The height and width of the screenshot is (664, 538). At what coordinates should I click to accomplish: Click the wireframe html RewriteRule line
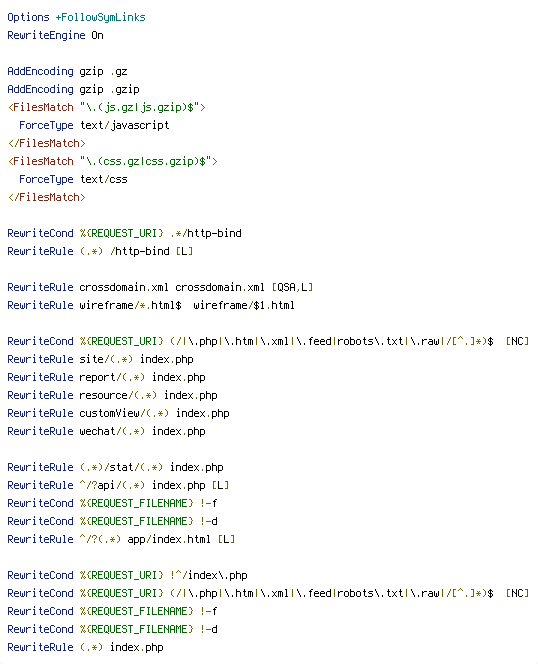151,305
